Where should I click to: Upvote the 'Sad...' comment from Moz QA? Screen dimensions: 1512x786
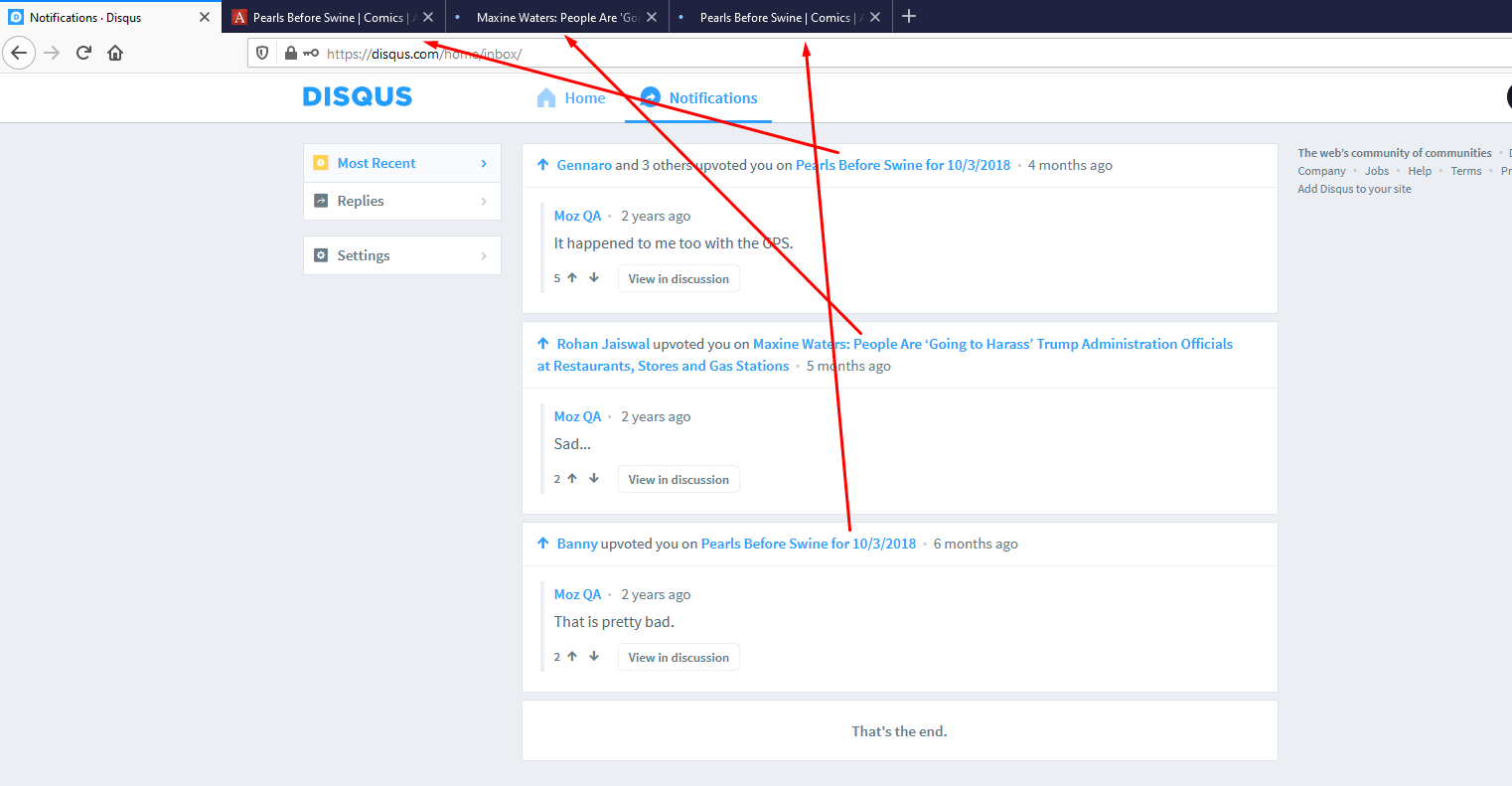[x=571, y=478]
